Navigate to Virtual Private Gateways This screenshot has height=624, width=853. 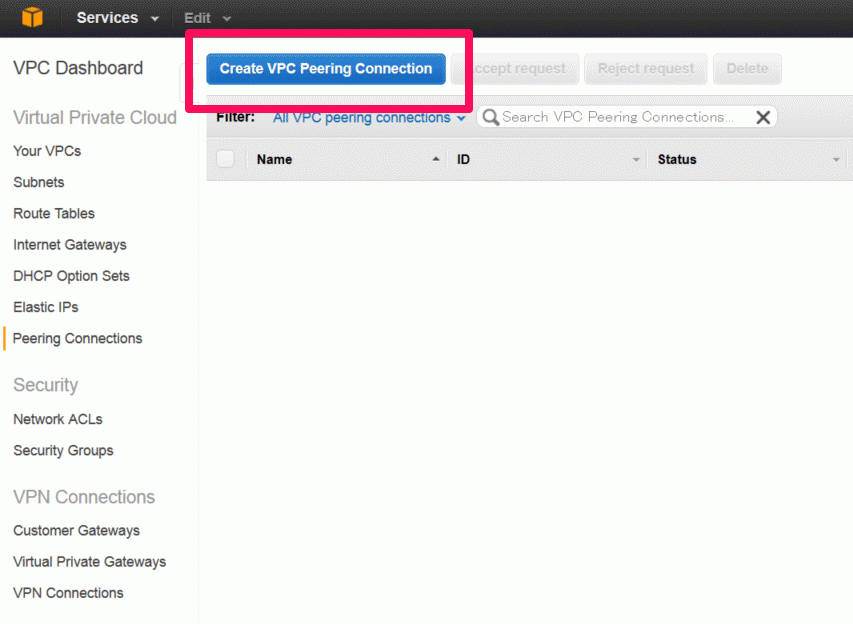89,561
